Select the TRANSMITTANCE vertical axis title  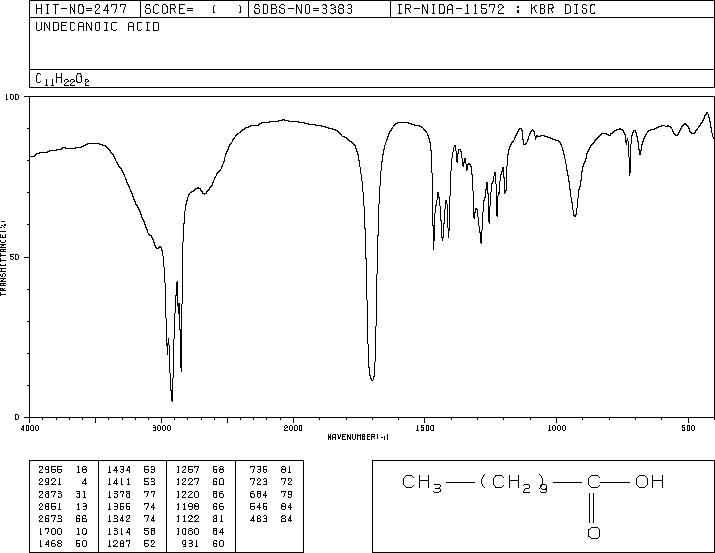(3, 257)
